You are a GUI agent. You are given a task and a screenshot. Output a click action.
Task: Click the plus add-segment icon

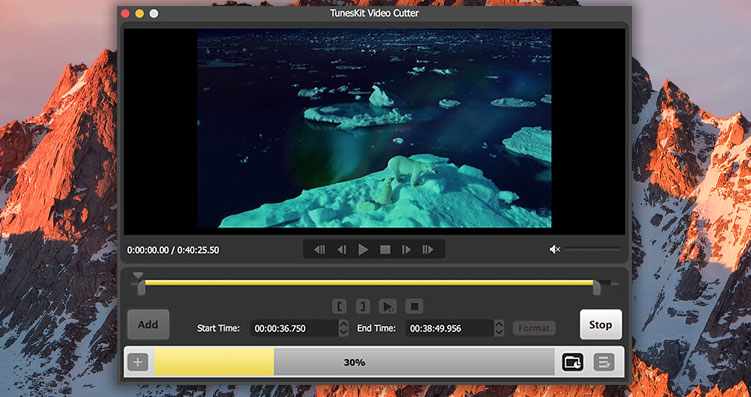(x=137, y=362)
